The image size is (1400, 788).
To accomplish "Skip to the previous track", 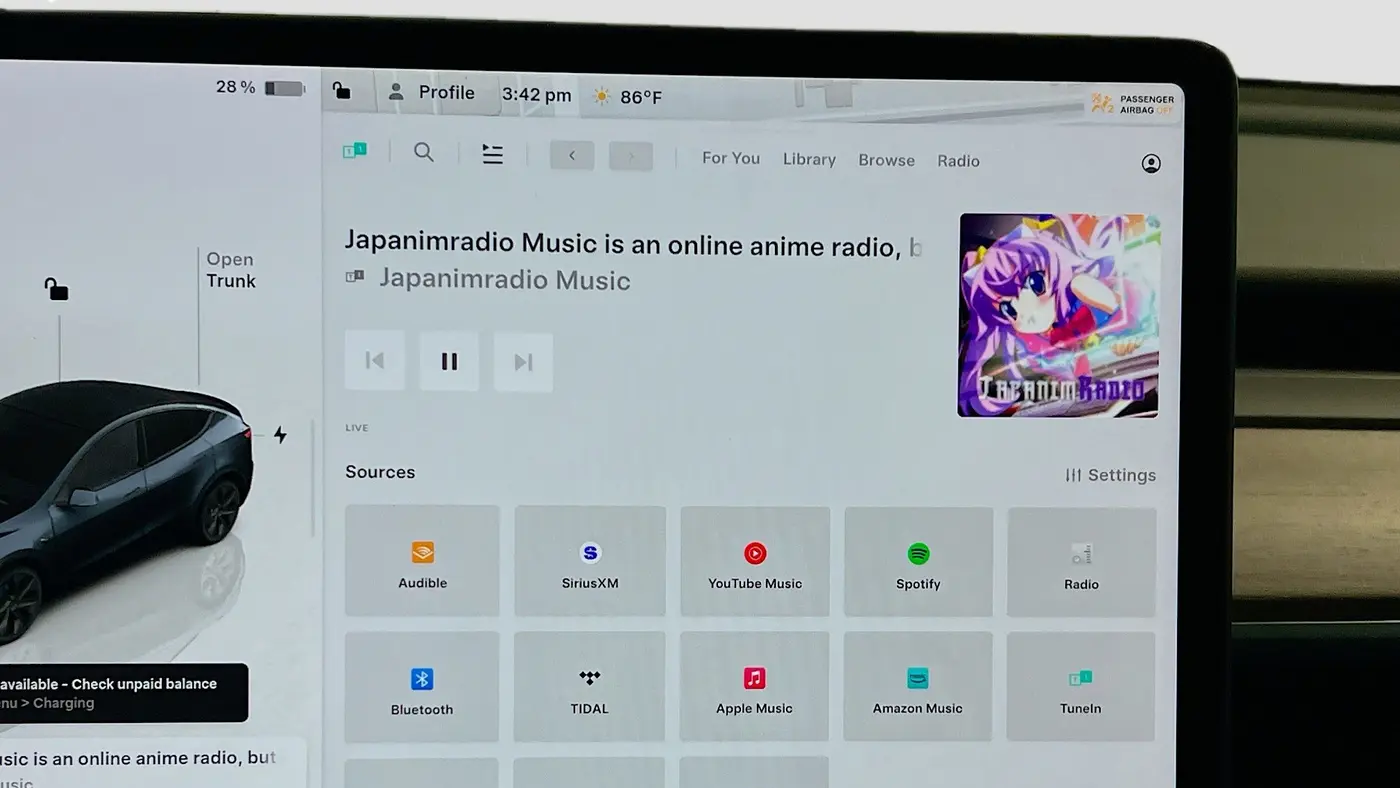I will [x=375, y=360].
